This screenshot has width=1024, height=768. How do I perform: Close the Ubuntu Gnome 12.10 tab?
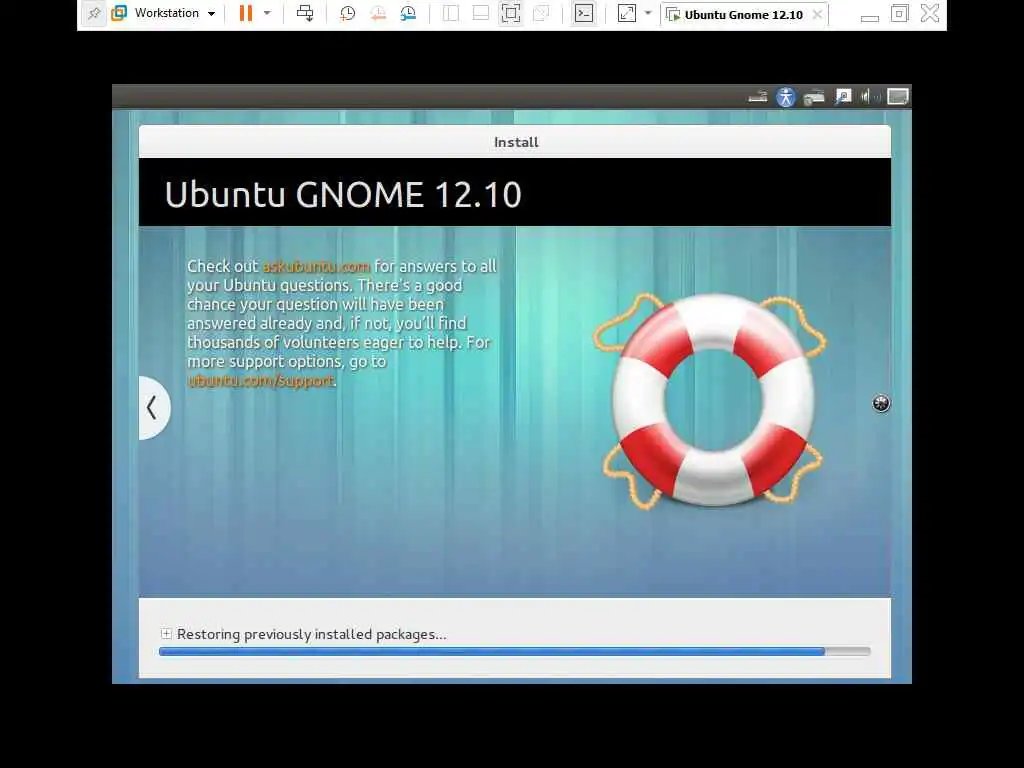pyautogui.click(x=817, y=14)
